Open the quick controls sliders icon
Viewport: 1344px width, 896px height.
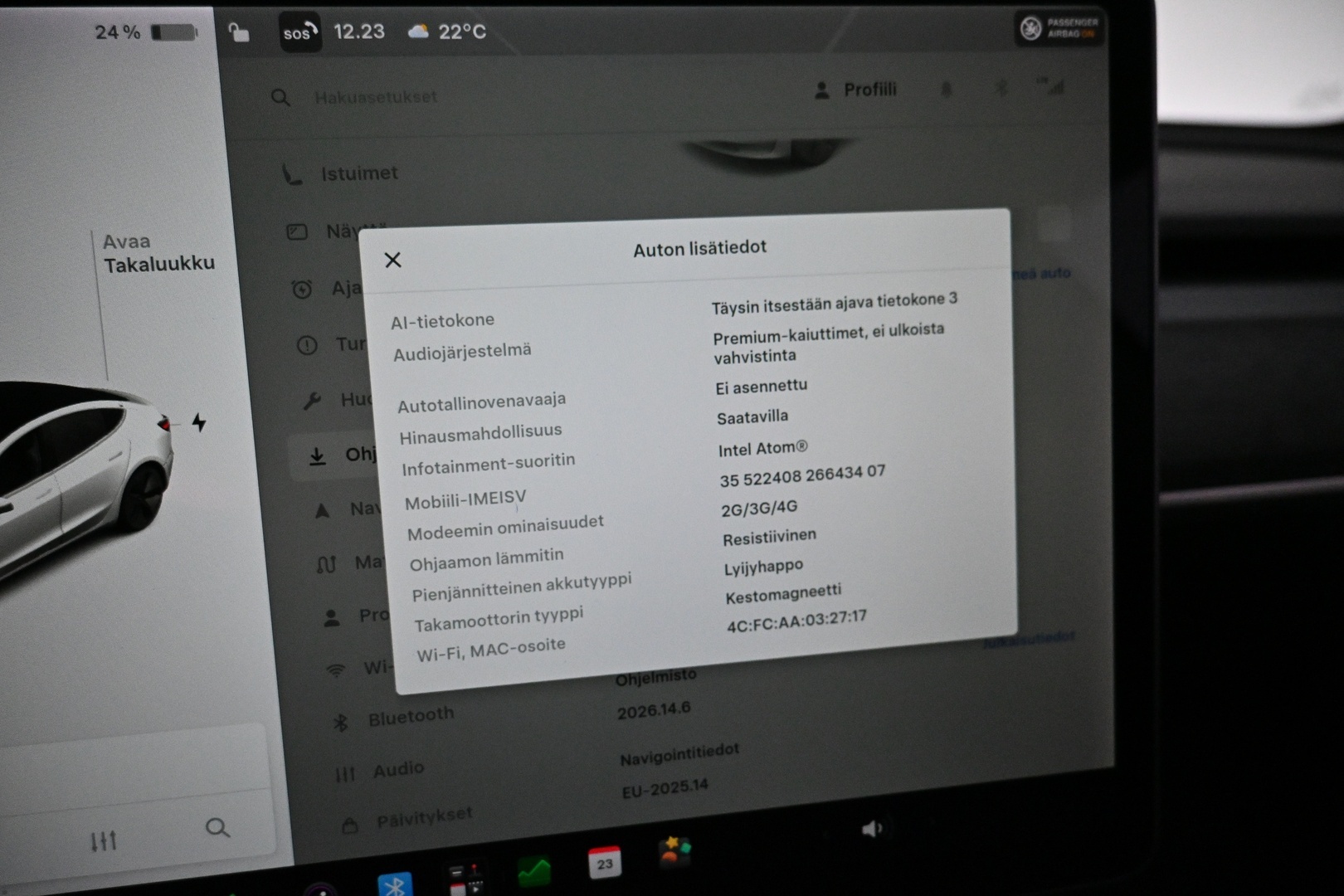coord(104,841)
